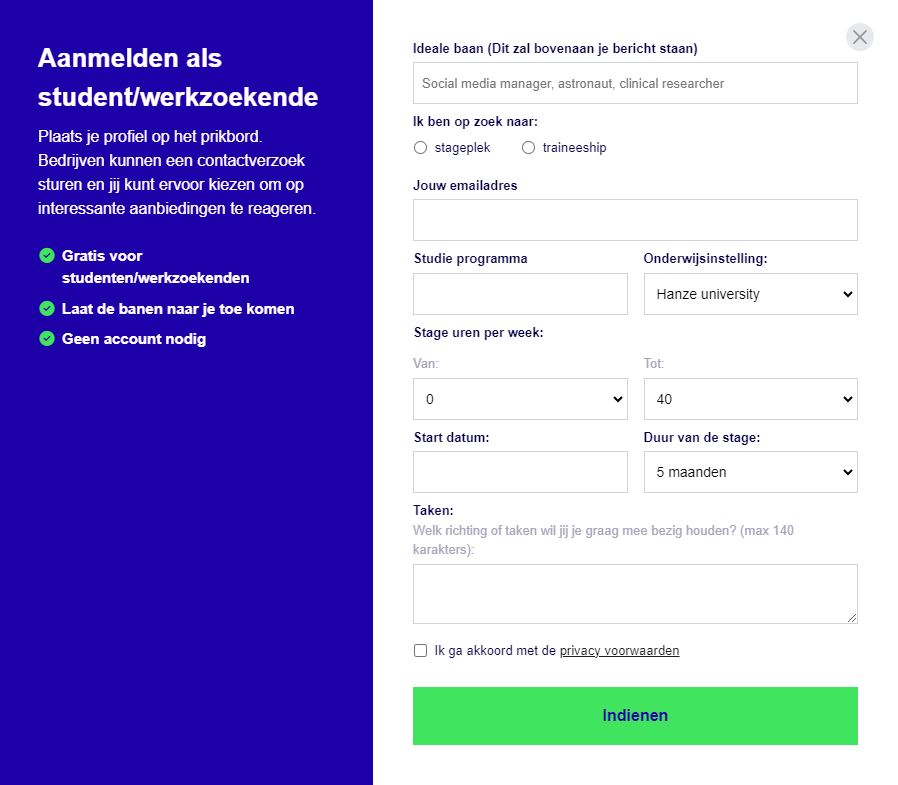This screenshot has width=898, height=785.
Task: Open the privacy voorwaarden link
Action: (619, 651)
